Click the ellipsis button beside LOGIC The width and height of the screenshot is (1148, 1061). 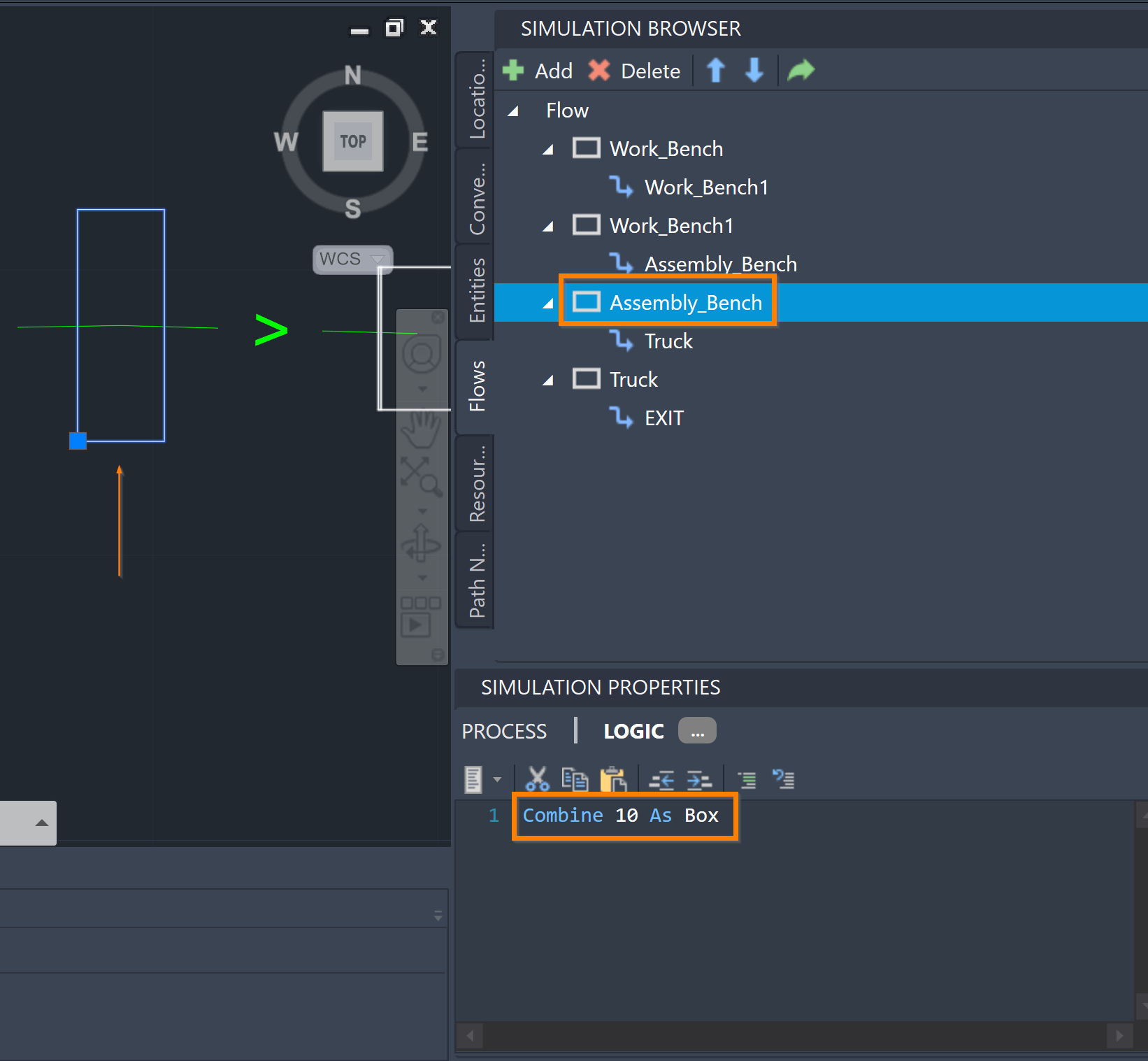(697, 731)
